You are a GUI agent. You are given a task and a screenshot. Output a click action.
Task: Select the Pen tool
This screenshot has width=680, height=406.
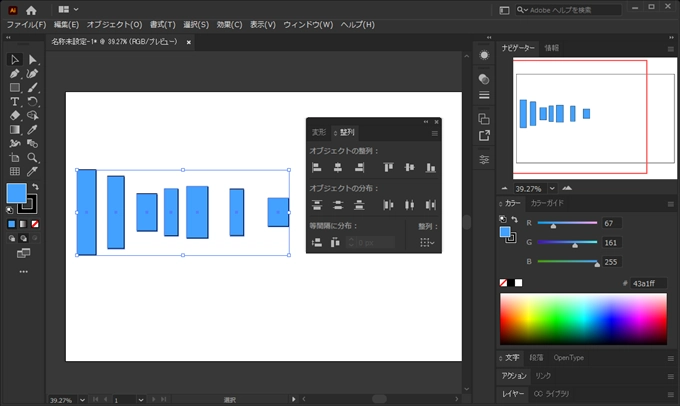[x=15, y=74]
